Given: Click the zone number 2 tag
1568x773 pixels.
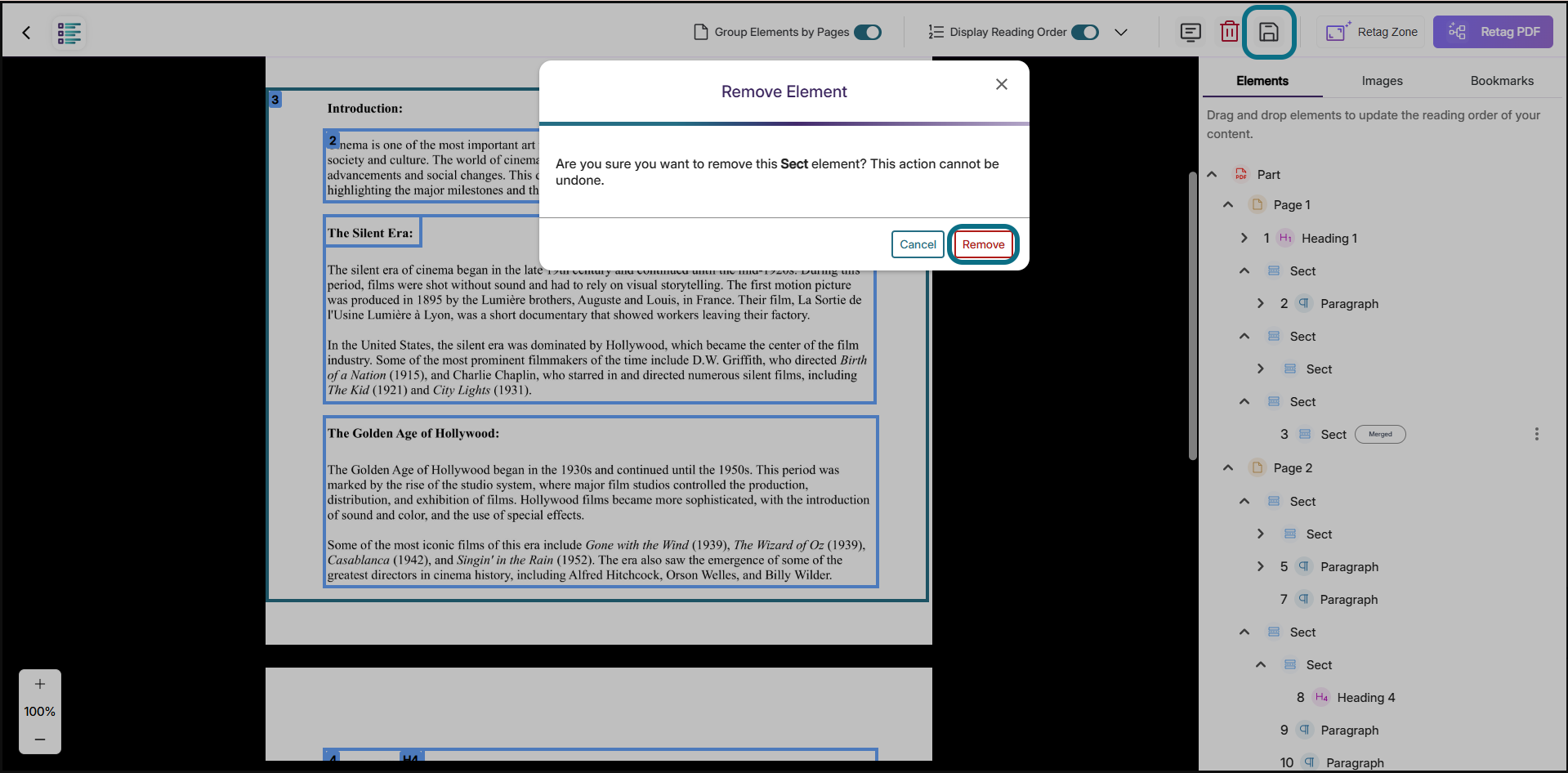Looking at the screenshot, I should pyautogui.click(x=333, y=140).
